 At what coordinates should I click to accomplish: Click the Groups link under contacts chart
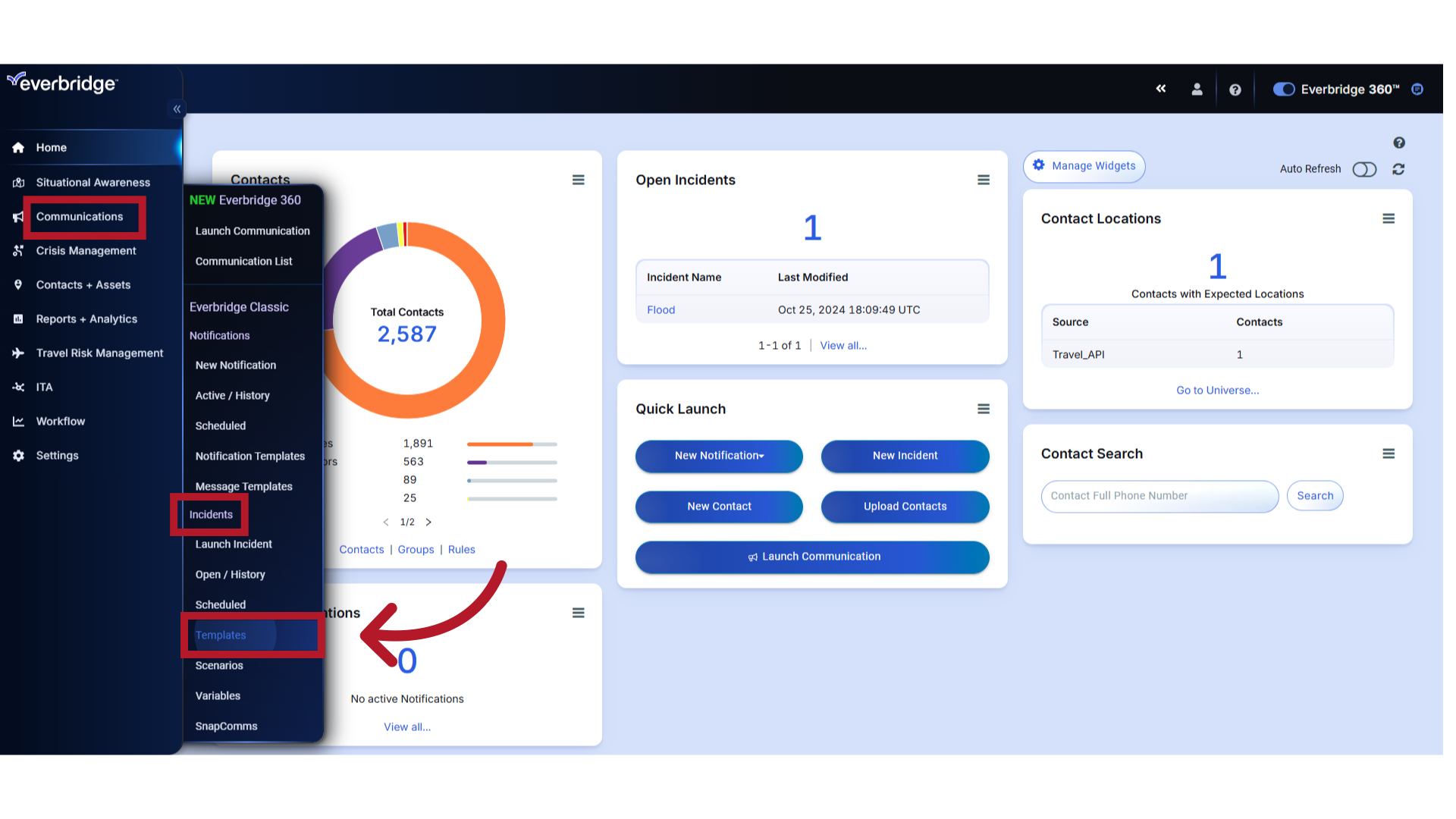click(416, 550)
